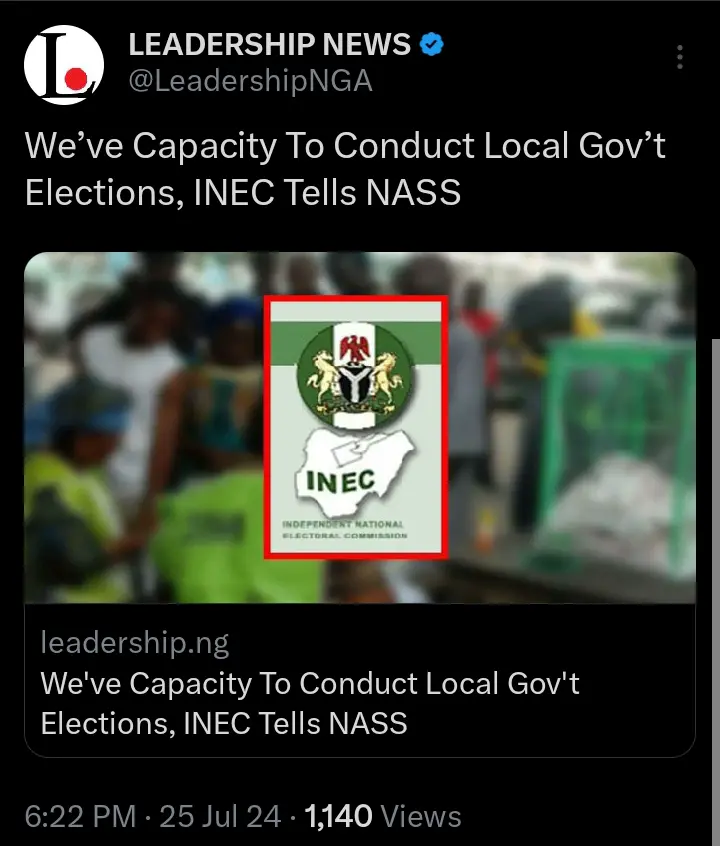Click the LEADERSHIP NEWS display name

pyautogui.click(x=270, y=45)
